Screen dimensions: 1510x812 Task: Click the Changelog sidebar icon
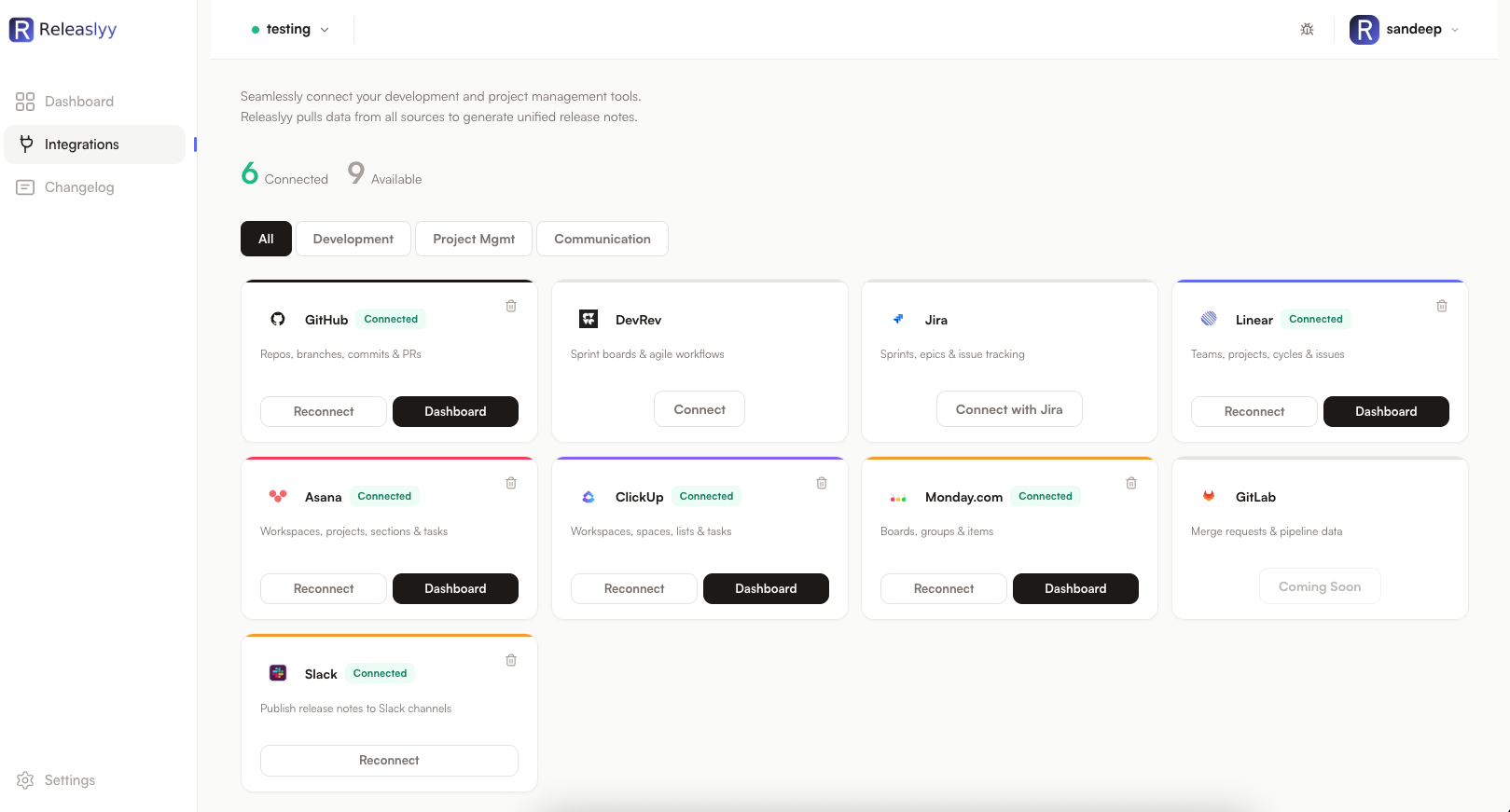point(25,187)
